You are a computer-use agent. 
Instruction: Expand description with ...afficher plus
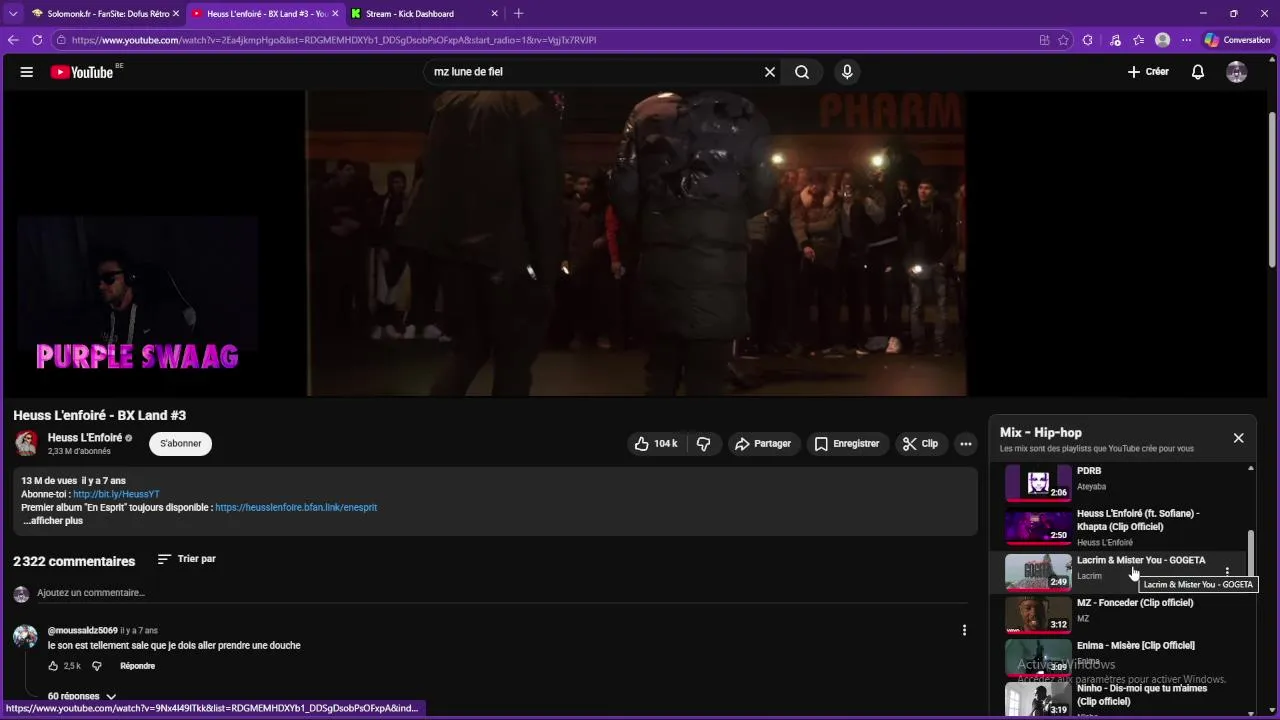coord(53,521)
